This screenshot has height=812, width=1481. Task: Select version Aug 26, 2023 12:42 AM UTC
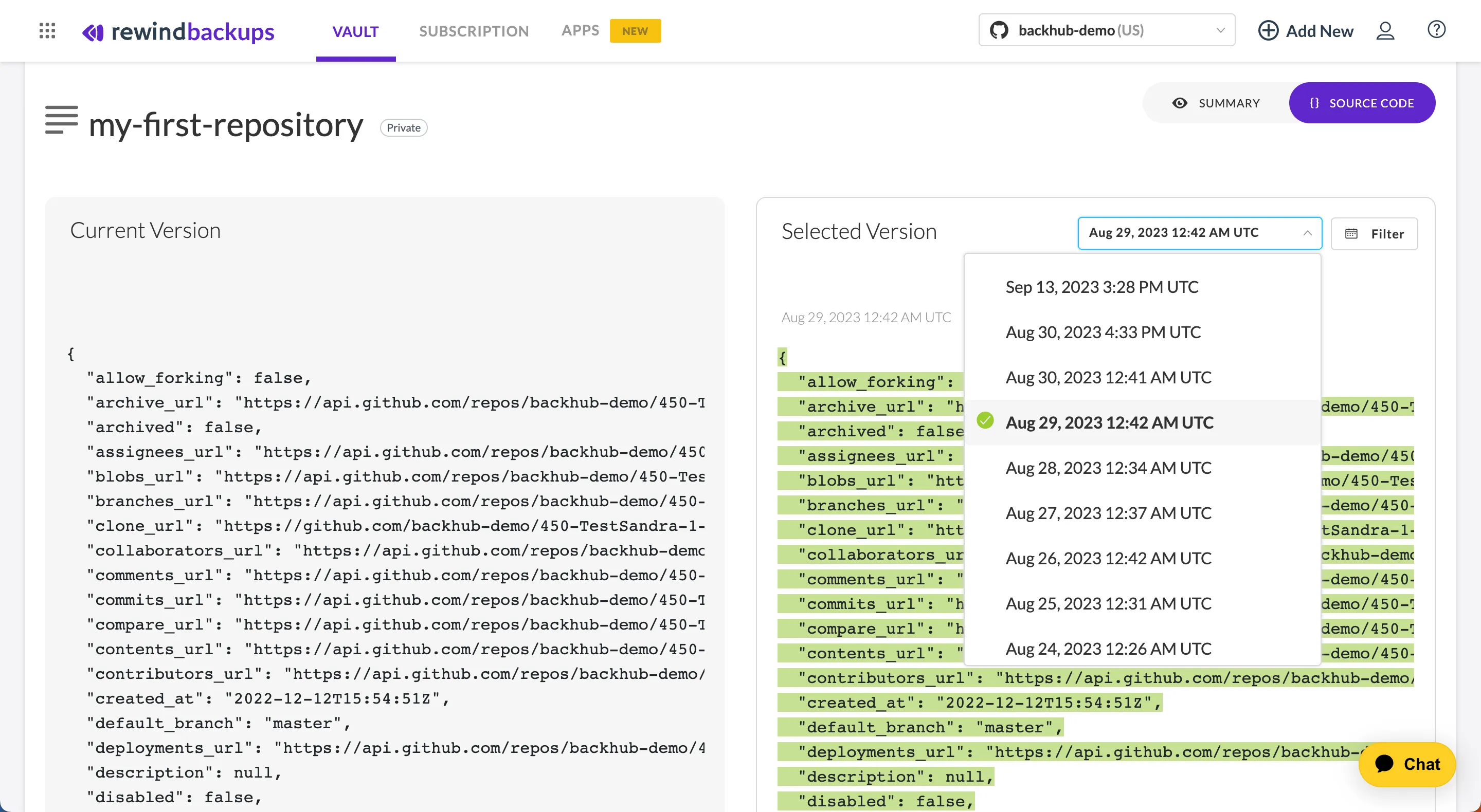click(1142, 559)
